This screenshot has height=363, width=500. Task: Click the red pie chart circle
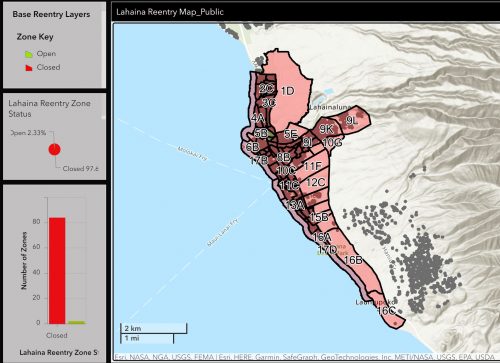pyautogui.click(x=54, y=149)
